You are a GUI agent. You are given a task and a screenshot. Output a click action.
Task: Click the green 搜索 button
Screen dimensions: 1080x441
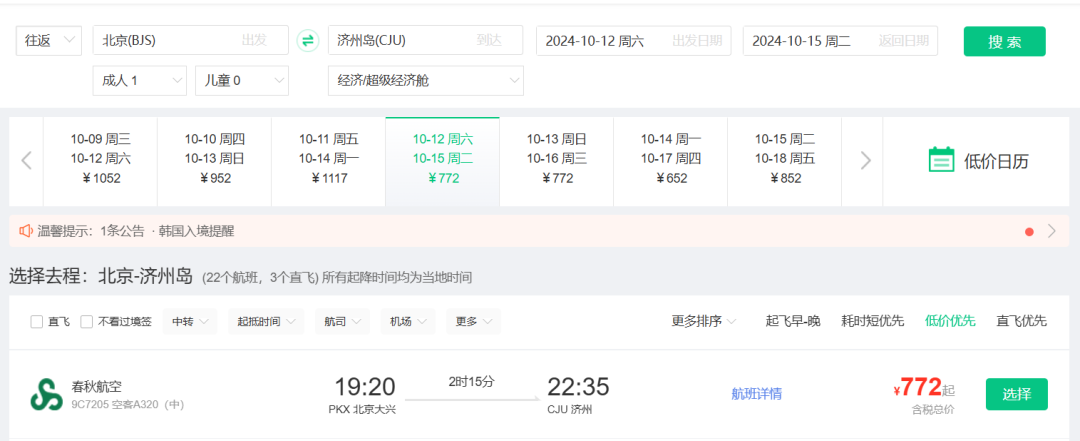click(x=1004, y=41)
